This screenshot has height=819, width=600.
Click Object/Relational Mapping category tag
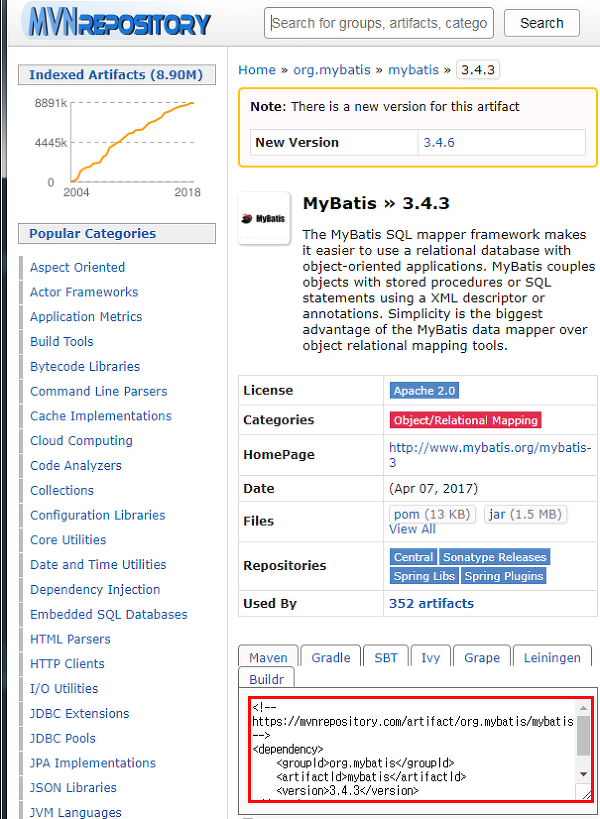pos(465,420)
